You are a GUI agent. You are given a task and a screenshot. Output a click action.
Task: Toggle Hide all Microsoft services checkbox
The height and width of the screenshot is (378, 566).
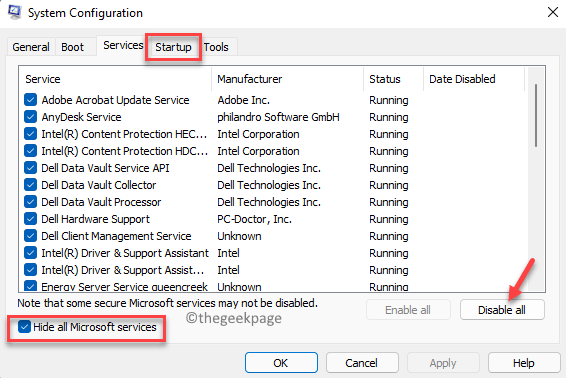(x=24, y=327)
